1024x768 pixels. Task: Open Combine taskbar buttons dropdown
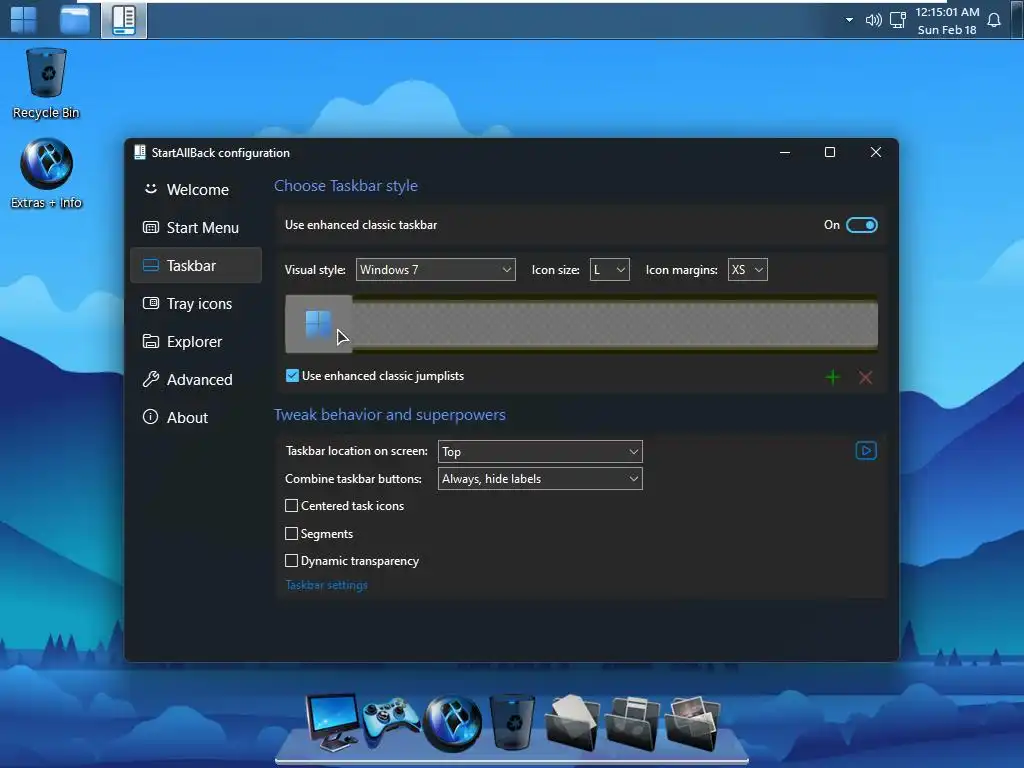pos(540,479)
